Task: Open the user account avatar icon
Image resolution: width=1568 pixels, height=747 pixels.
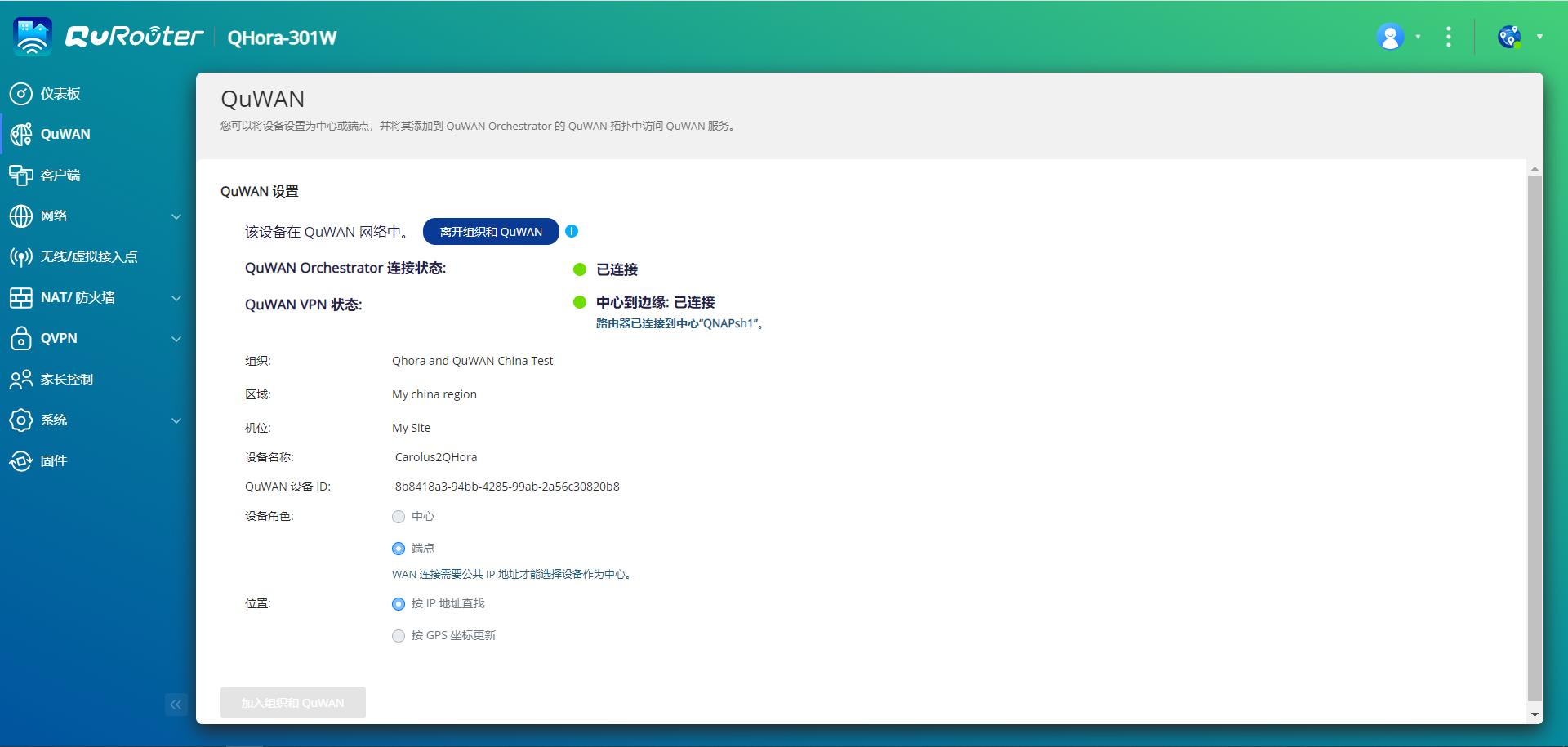Action: point(1390,37)
